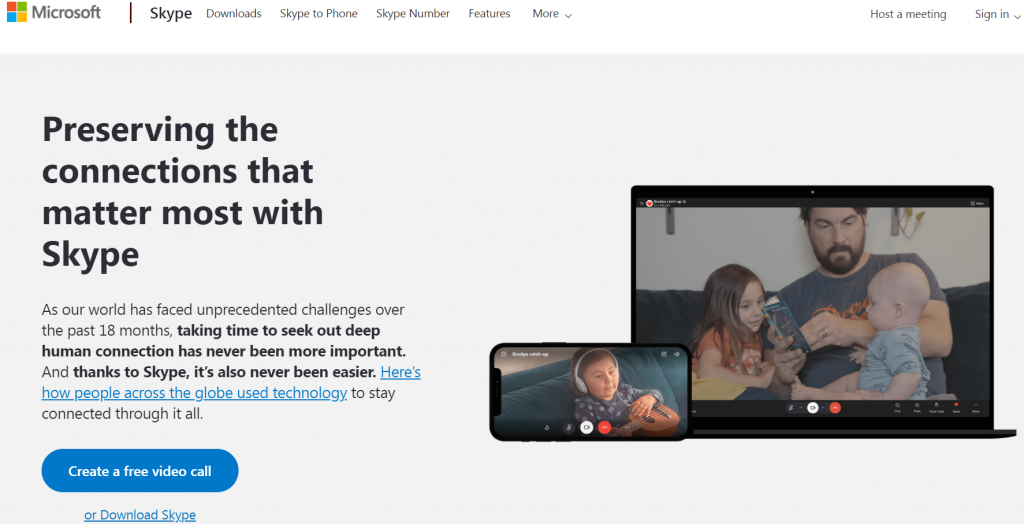Click the Microsoft logo
Screen dimensions: 1024x524
click(x=54, y=12)
